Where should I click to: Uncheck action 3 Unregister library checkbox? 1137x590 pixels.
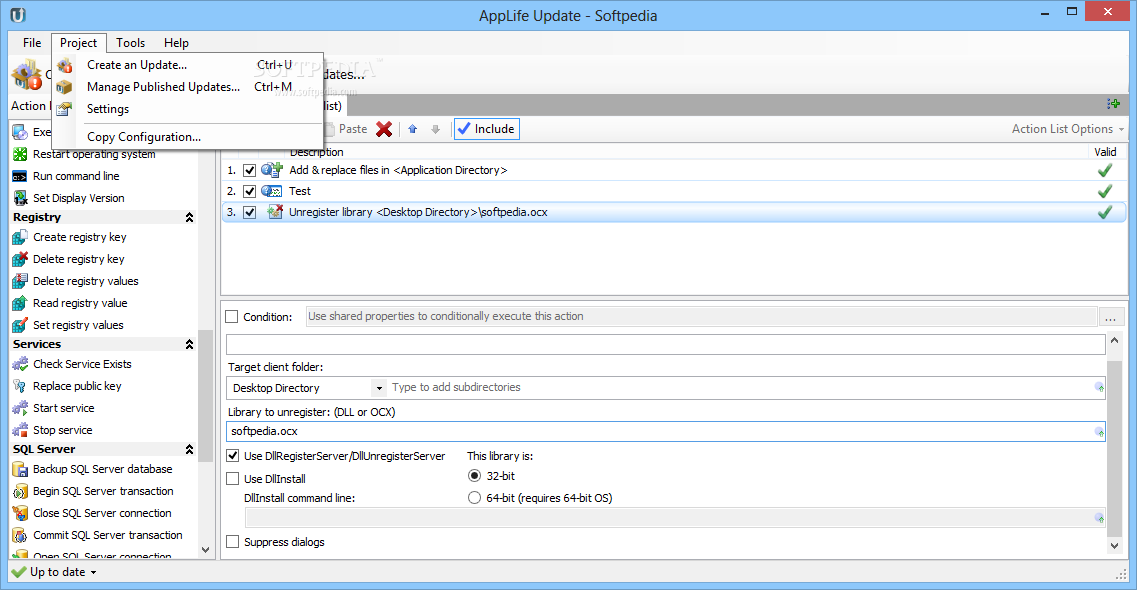(x=249, y=212)
